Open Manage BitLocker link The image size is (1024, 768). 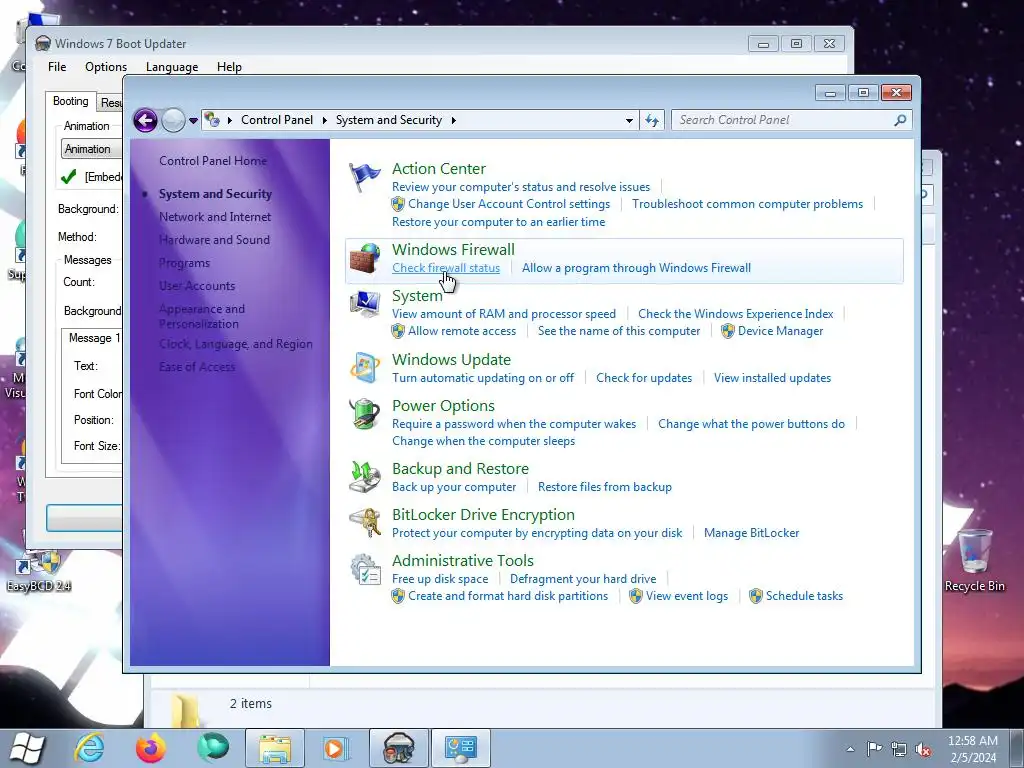pos(752,533)
